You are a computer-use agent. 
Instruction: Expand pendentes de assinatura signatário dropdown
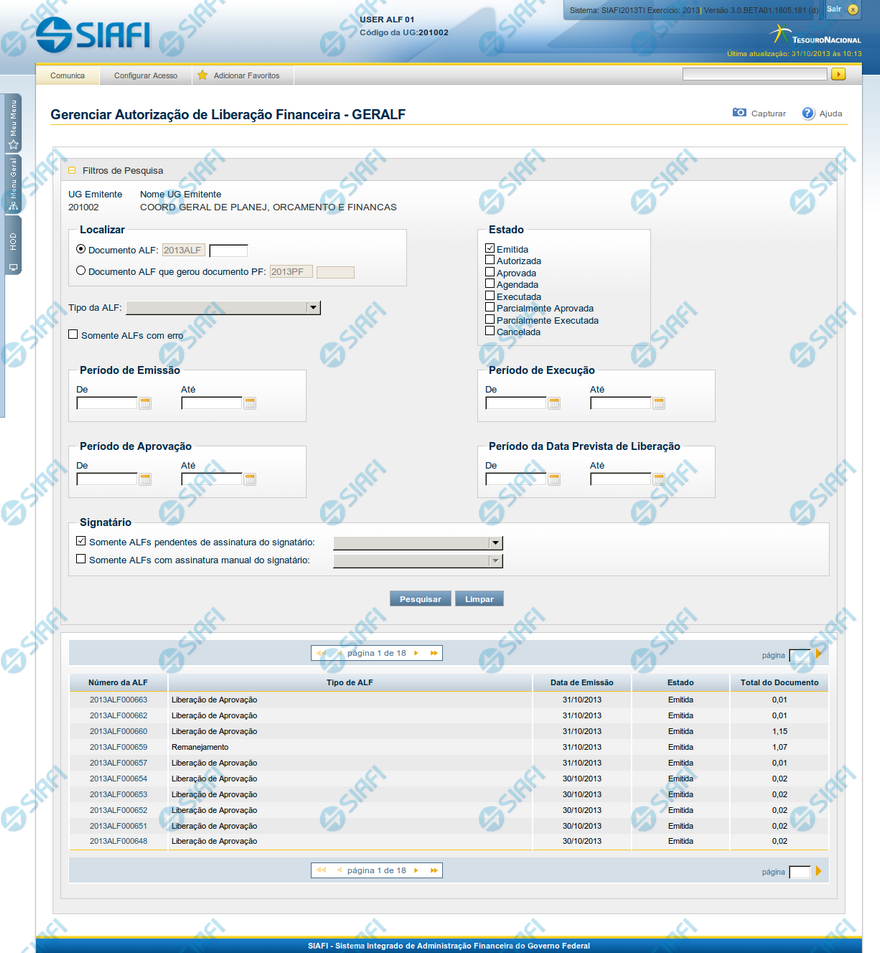494,543
